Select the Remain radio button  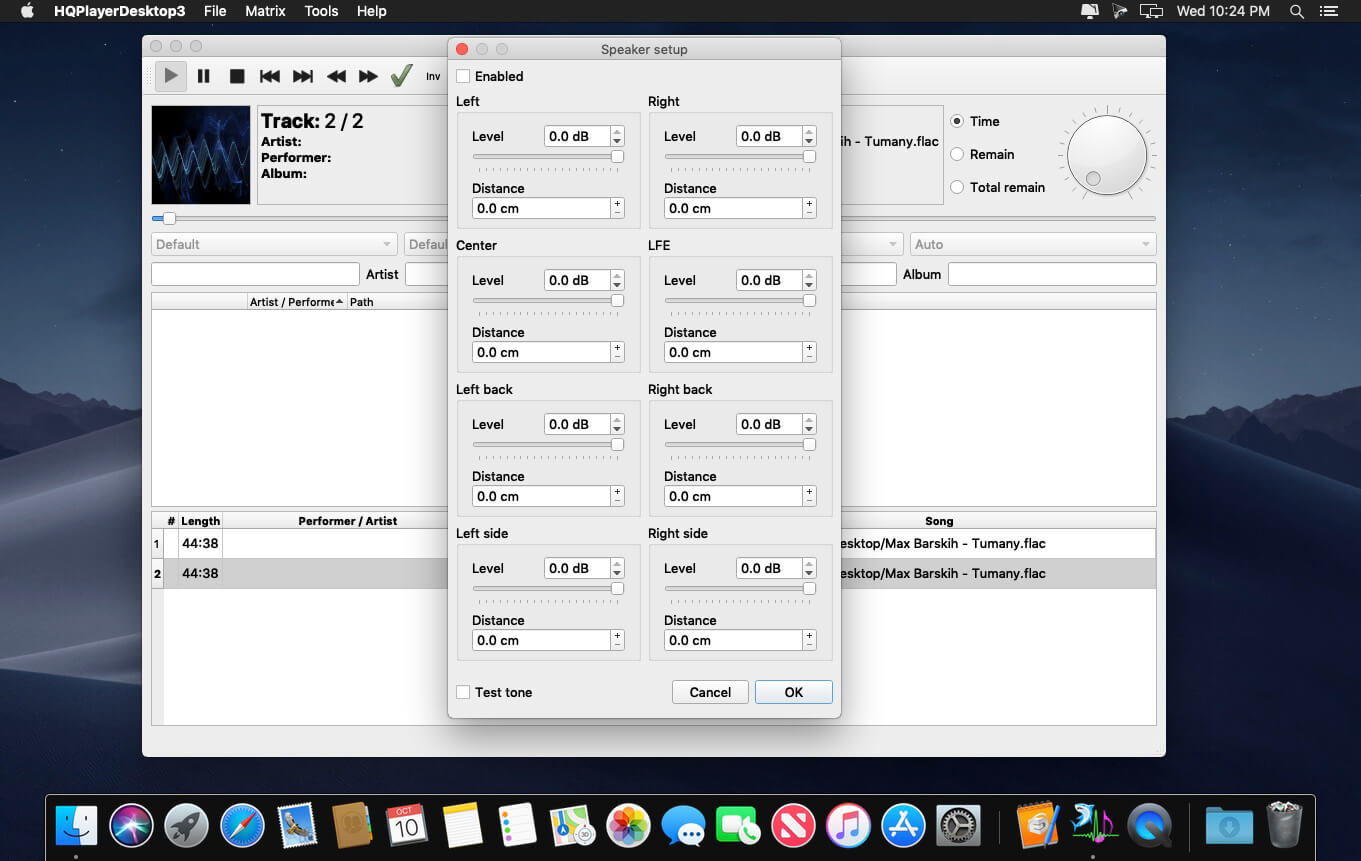(x=957, y=154)
